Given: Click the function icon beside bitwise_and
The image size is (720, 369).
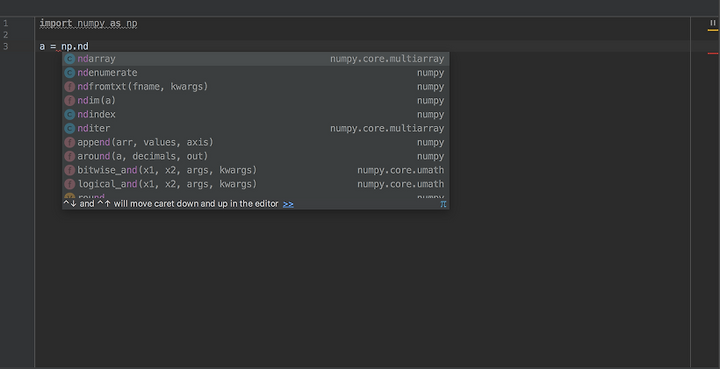Looking at the screenshot, I should click(x=70, y=170).
